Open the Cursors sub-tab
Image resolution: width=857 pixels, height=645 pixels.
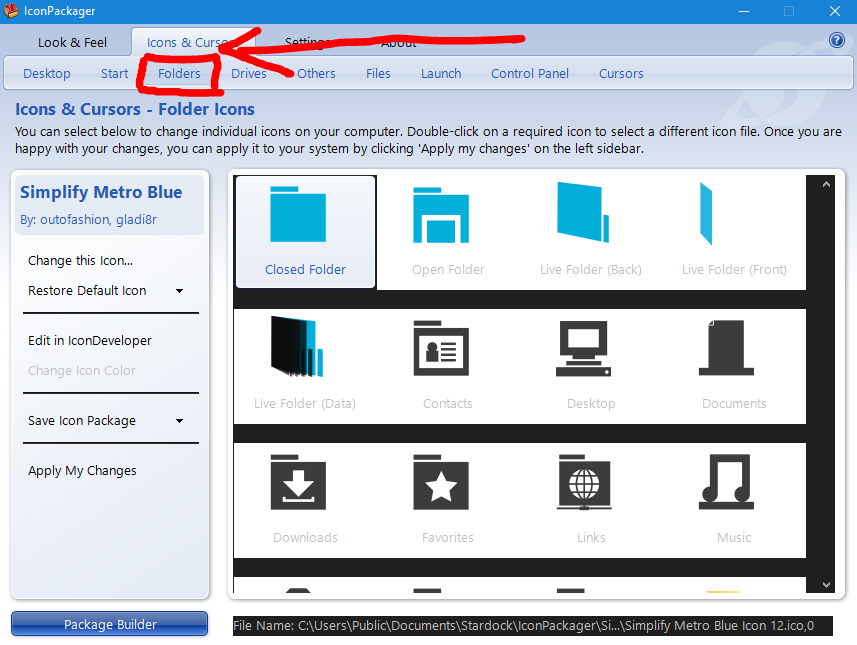coord(621,73)
